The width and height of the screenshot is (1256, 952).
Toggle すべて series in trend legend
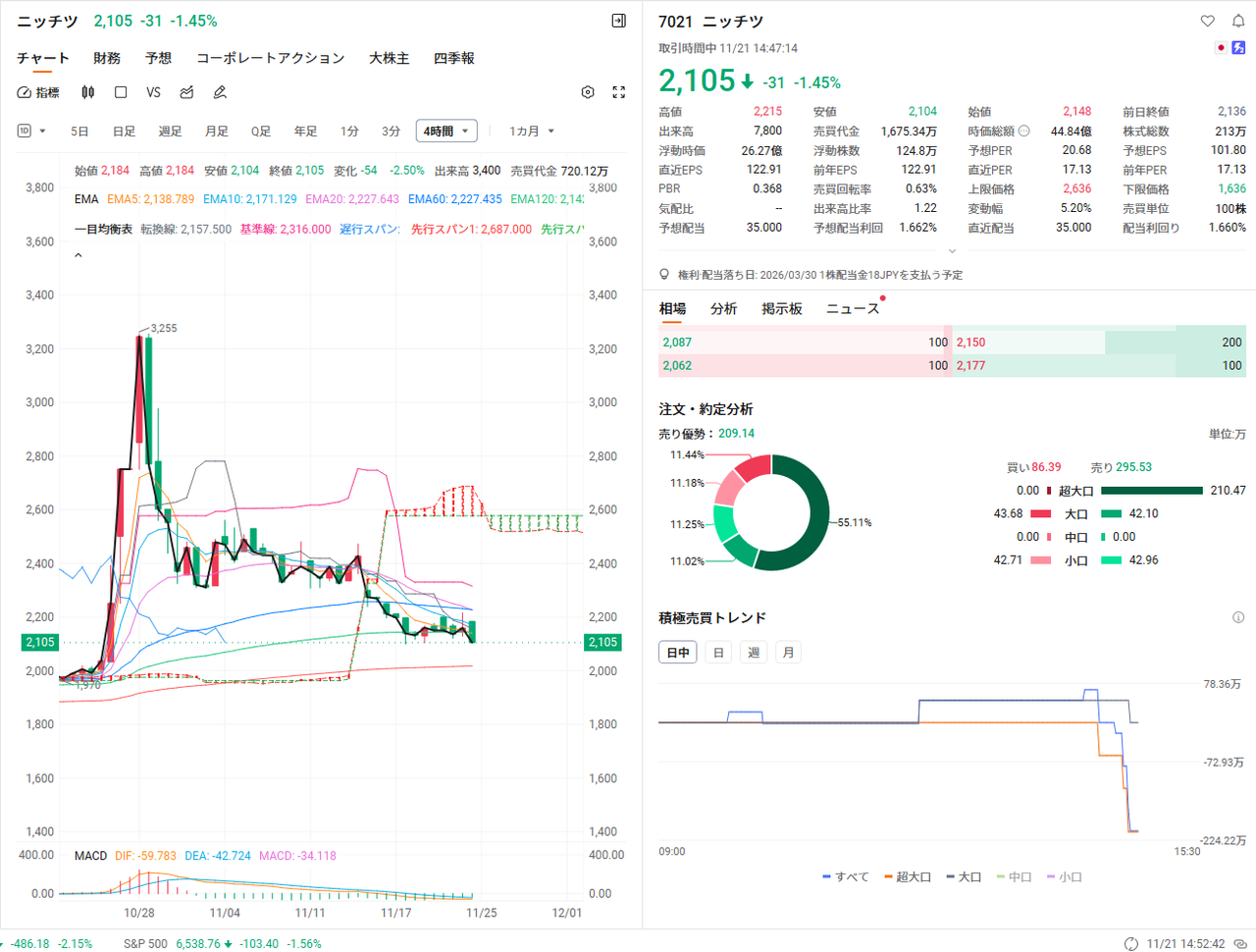(x=846, y=876)
